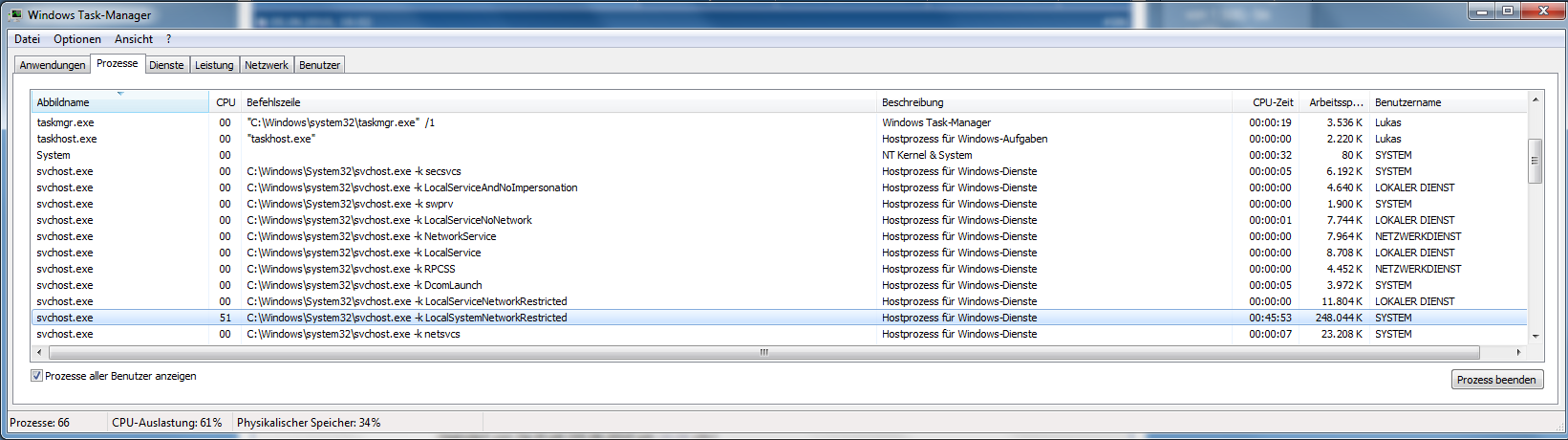Open the ? help menu
Screen dimensions: 1568x440
[x=169, y=39]
